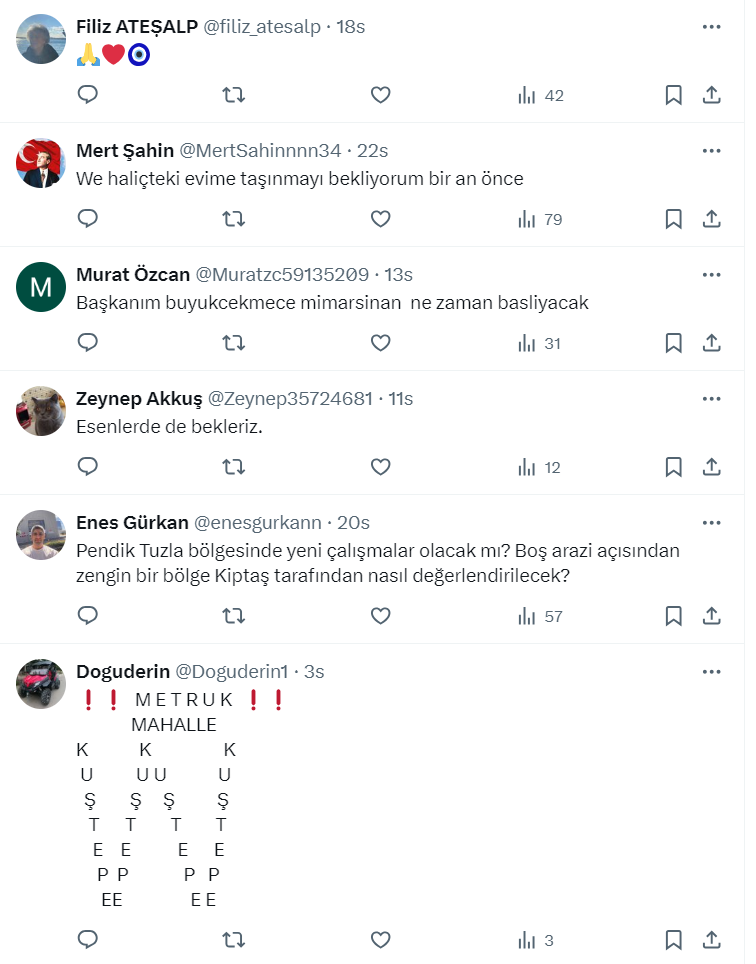
Task: Open more options on Mert Şahin's tweet
Action: (712, 151)
